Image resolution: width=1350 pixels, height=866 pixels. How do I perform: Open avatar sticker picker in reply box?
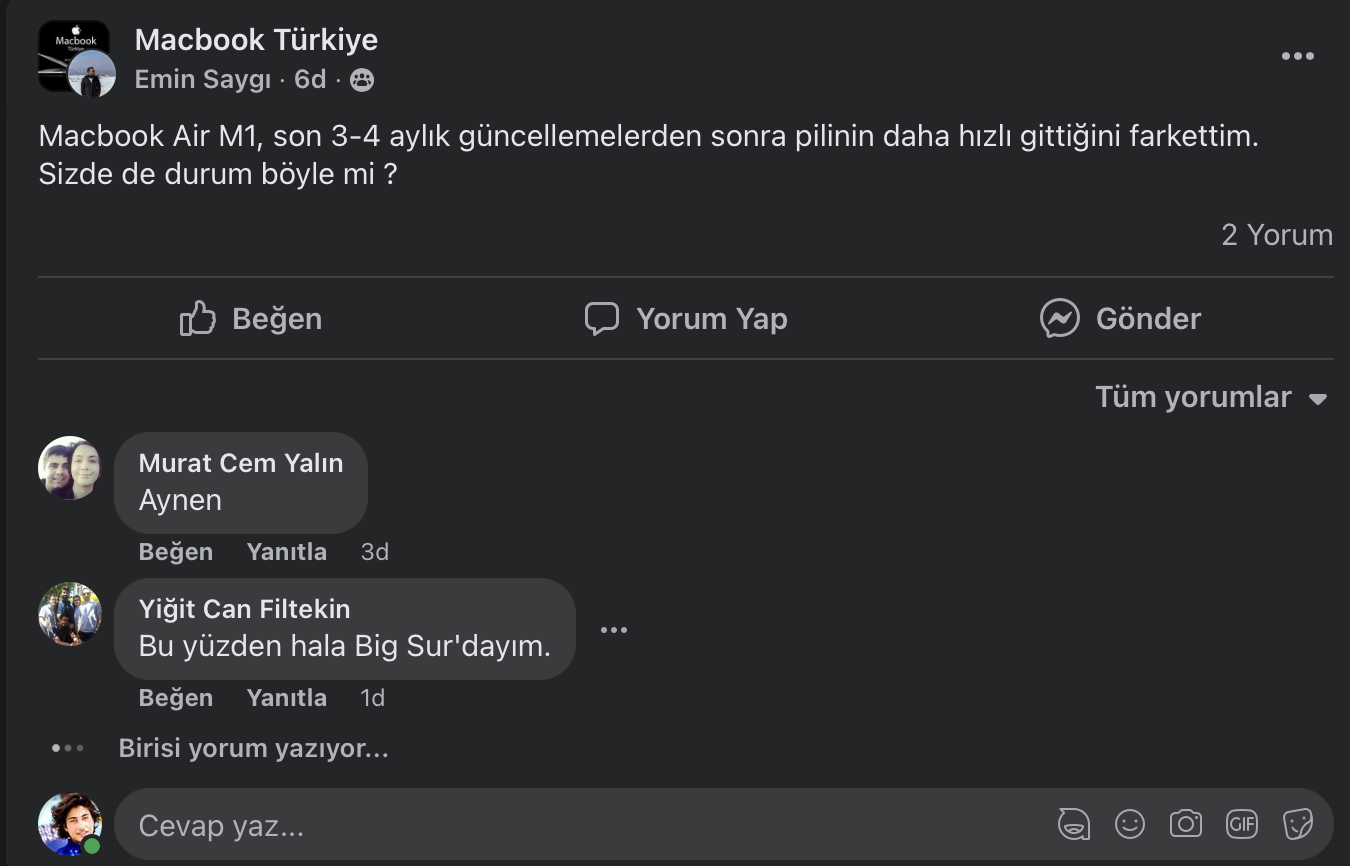pyautogui.click(x=1074, y=824)
